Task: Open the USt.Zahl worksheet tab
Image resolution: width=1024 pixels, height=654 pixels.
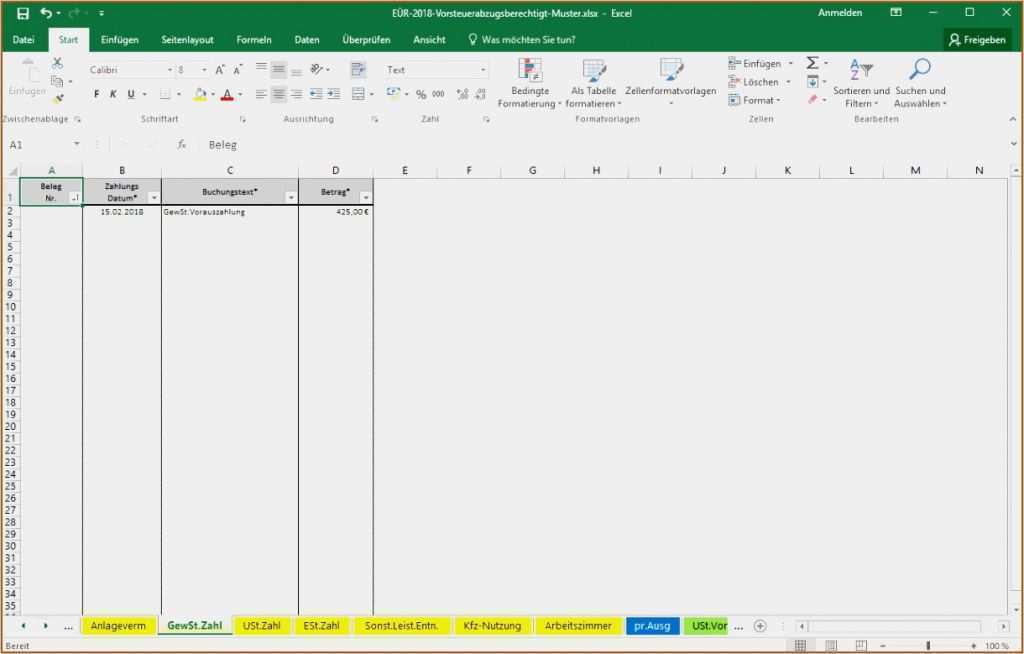Action: point(261,625)
